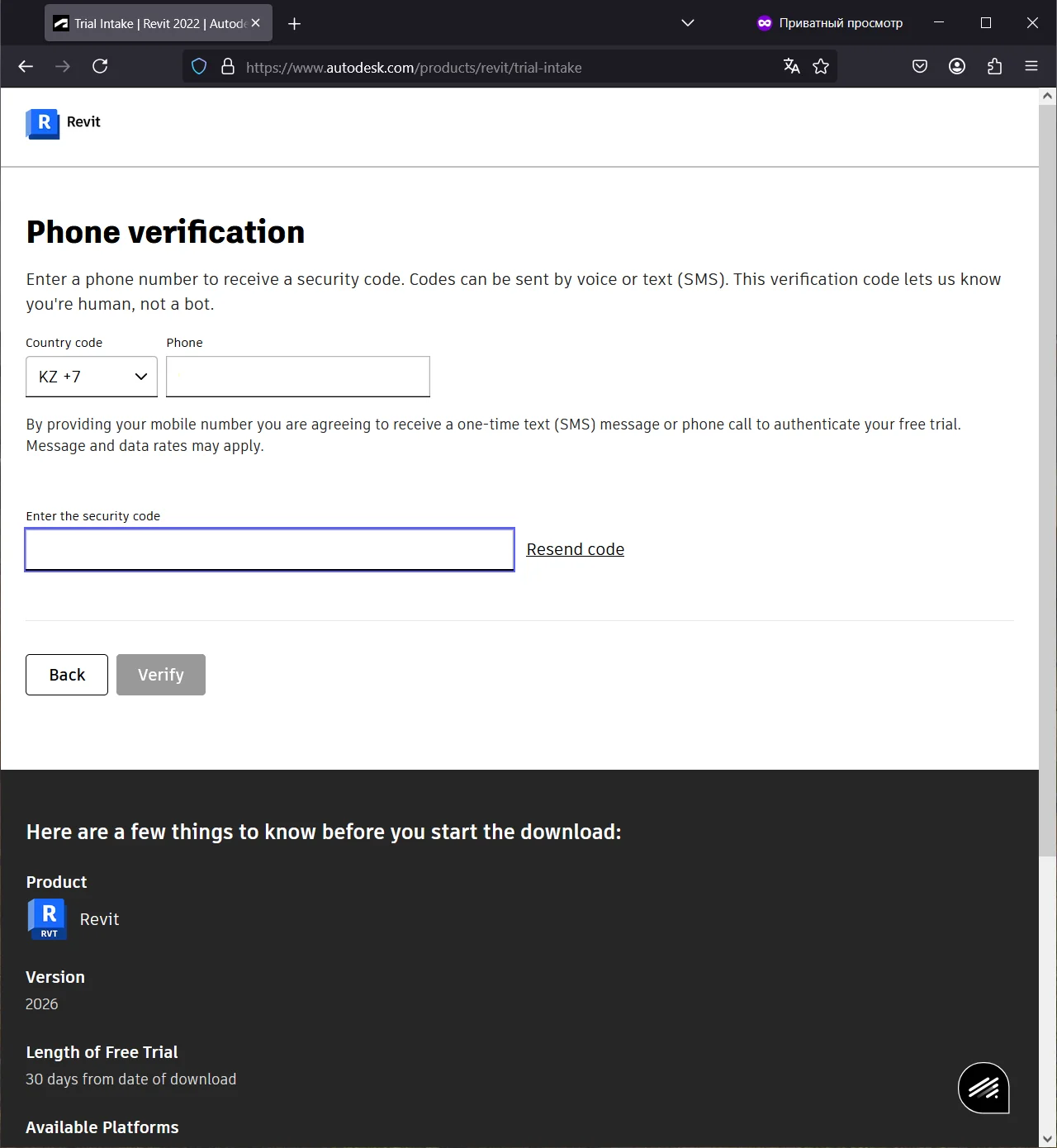The image size is (1057, 1148).
Task: Open the Firefox account icon
Action: pos(957,67)
